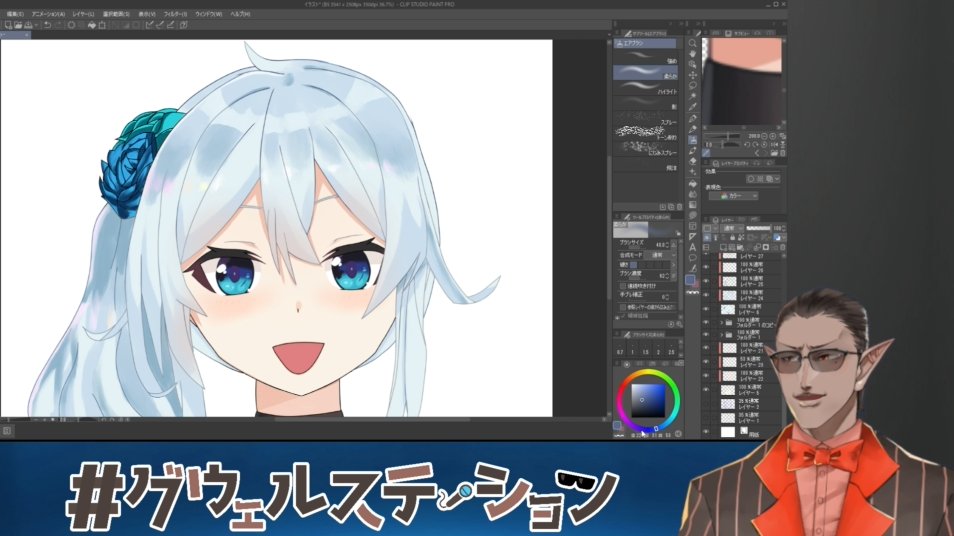954x536 pixels.
Task: Hide layer レイヤー 21
Action: coord(706,348)
